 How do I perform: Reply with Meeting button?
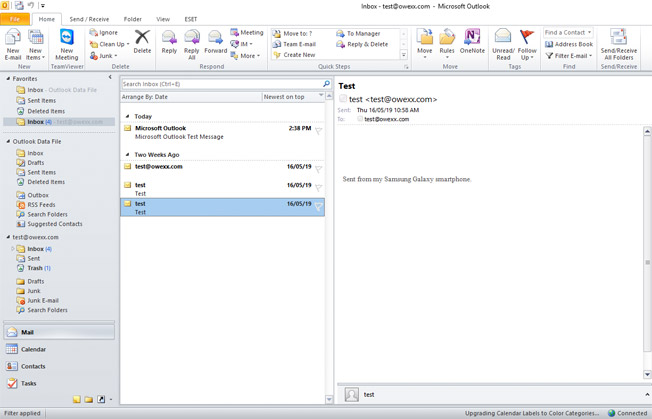tap(247, 32)
